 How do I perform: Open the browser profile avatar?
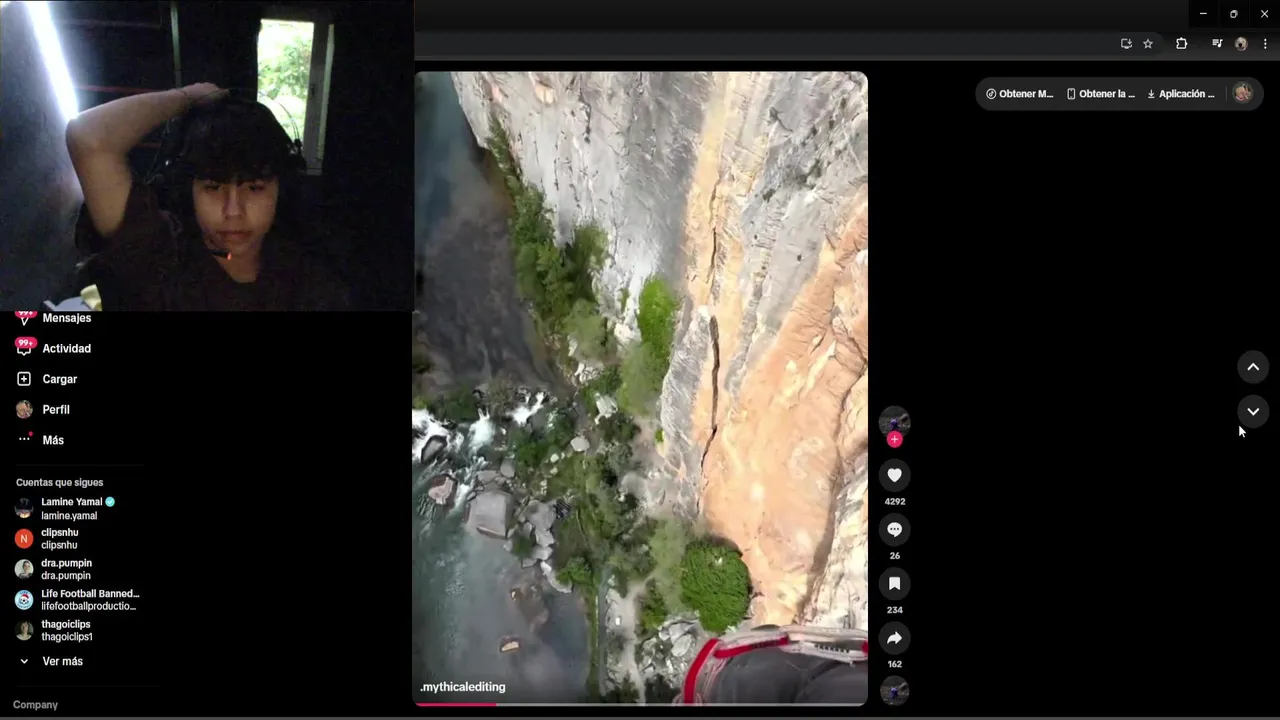(x=1241, y=44)
